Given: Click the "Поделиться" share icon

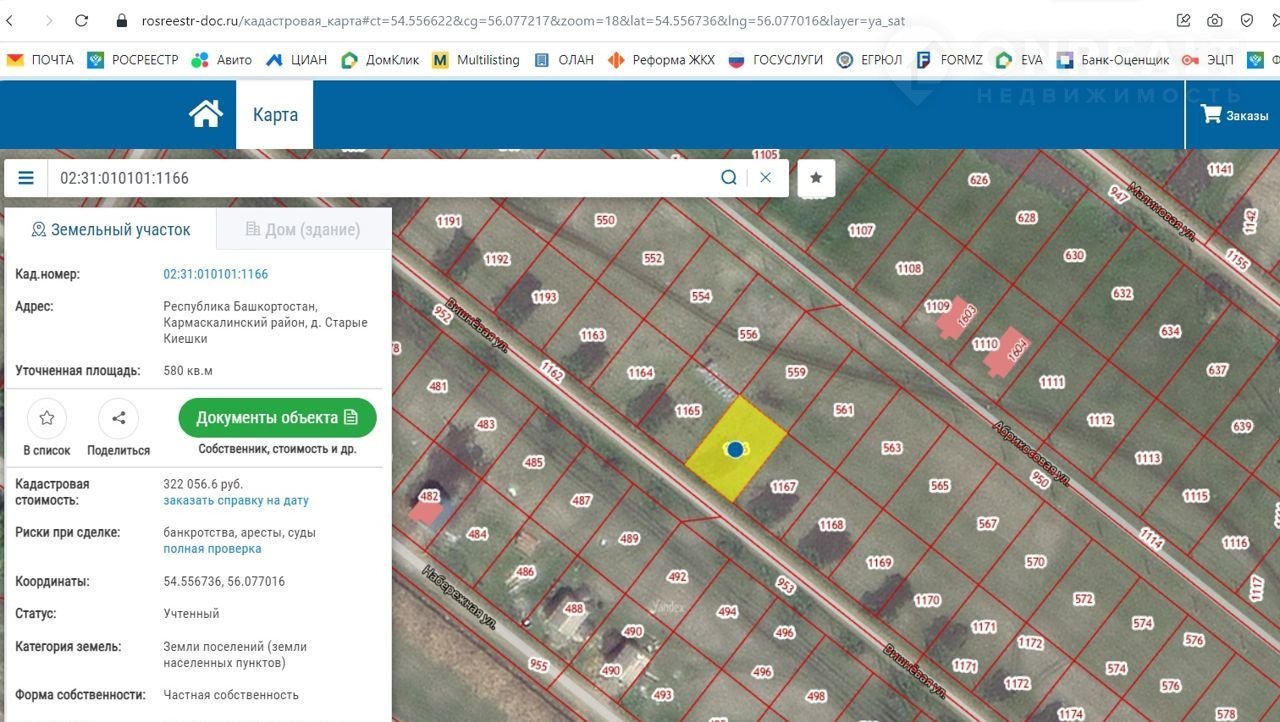Looking at the screenshot, I should pyautogui.click(x=118, y=419).
